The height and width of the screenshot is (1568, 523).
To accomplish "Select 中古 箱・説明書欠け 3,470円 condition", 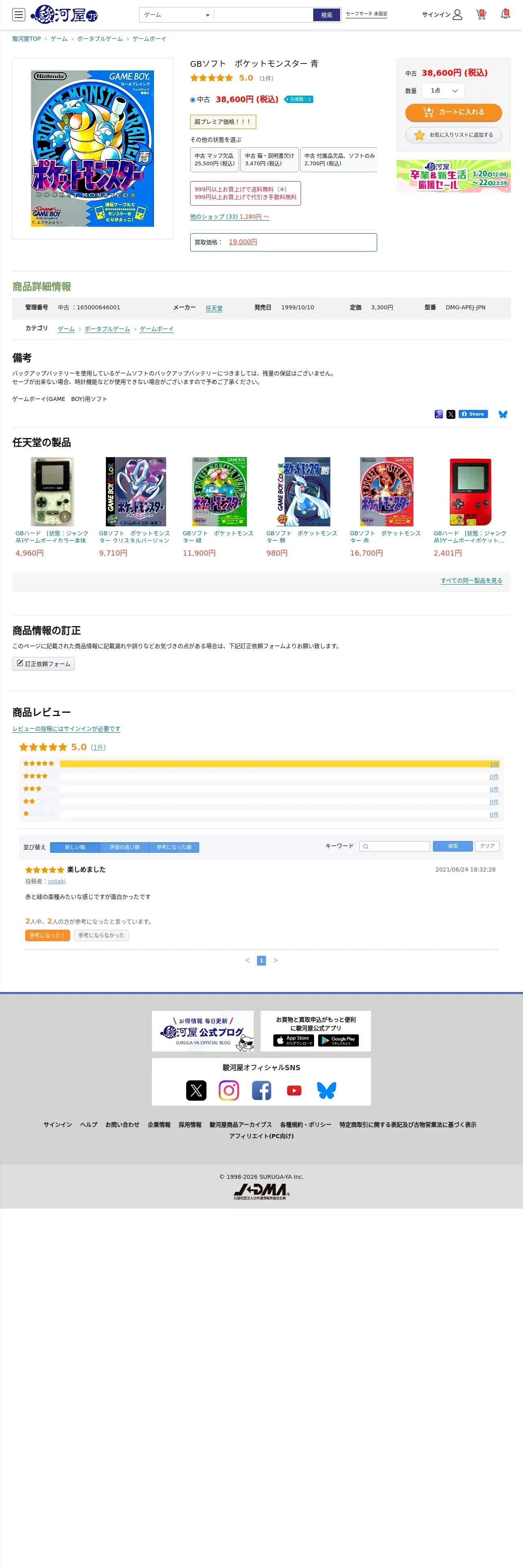I will [x=270, y=160].
